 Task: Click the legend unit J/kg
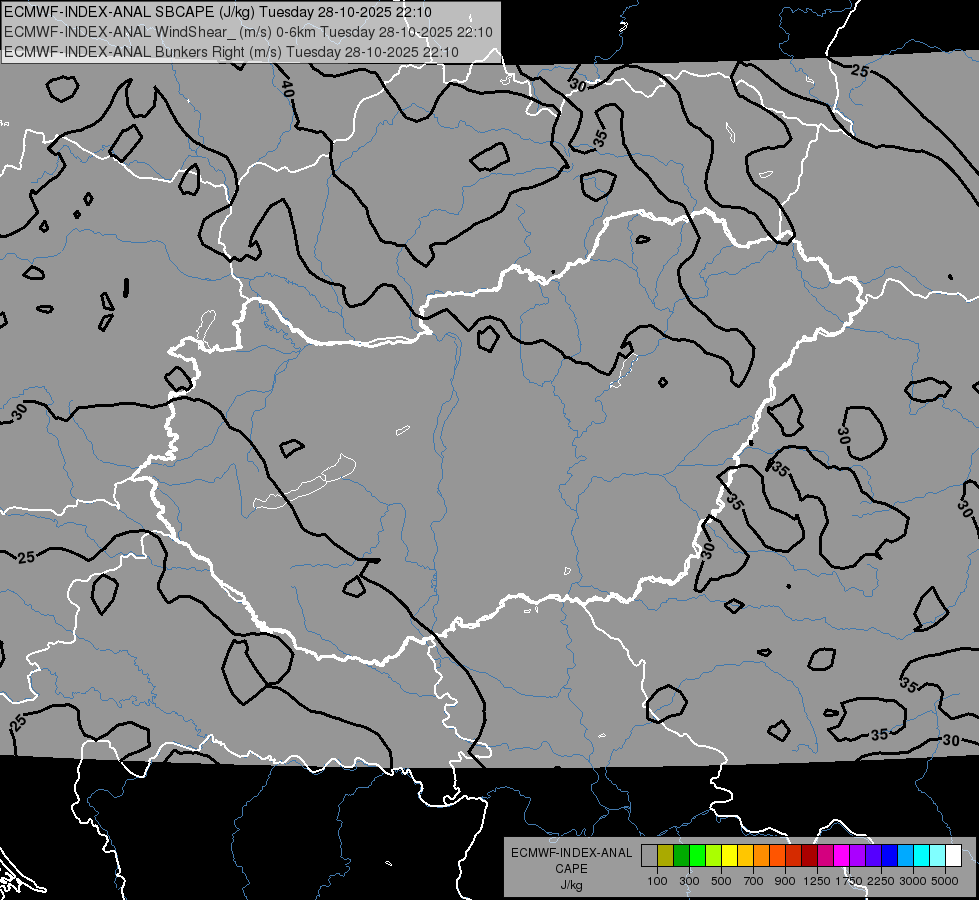click(571, 885)
